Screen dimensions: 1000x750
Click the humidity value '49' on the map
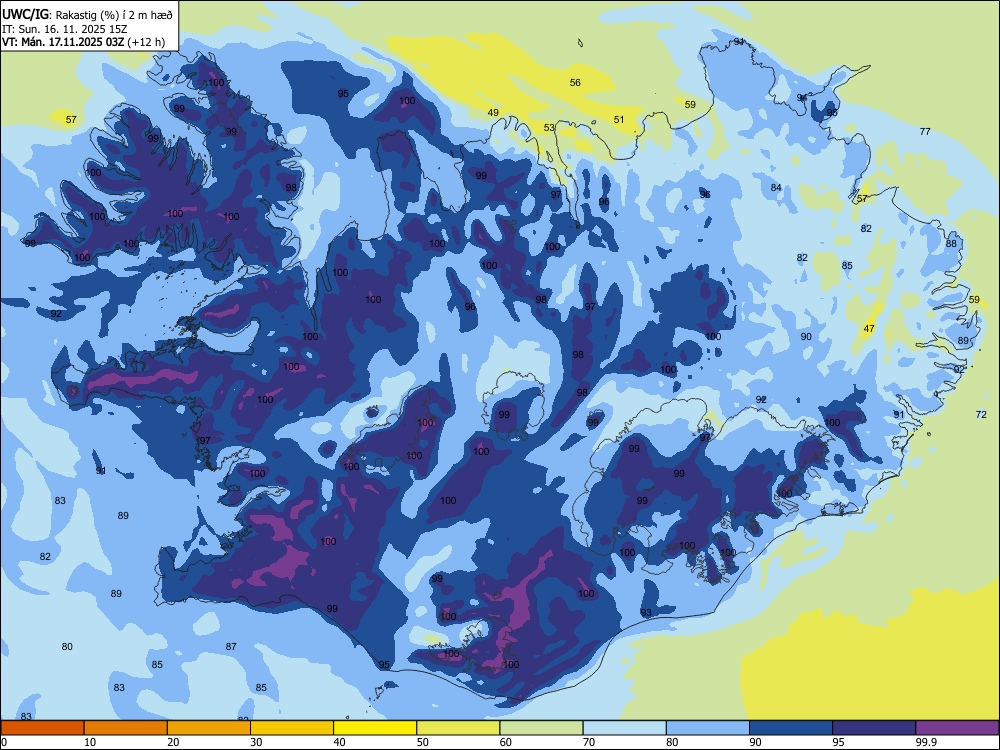[493, 113]
